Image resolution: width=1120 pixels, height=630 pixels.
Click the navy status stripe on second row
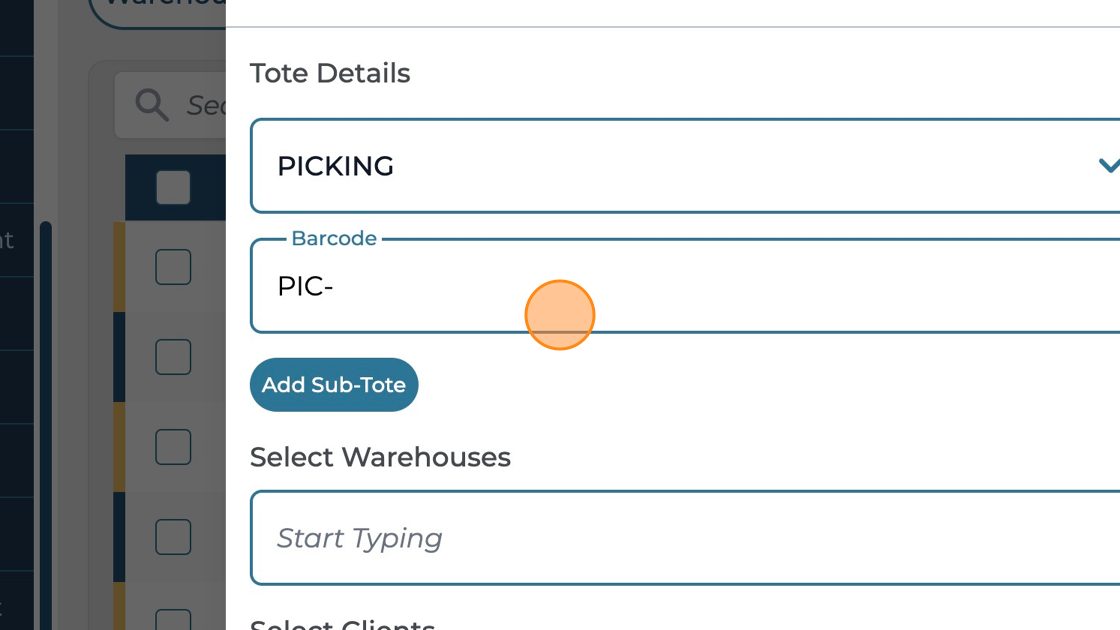coord(119,357)
